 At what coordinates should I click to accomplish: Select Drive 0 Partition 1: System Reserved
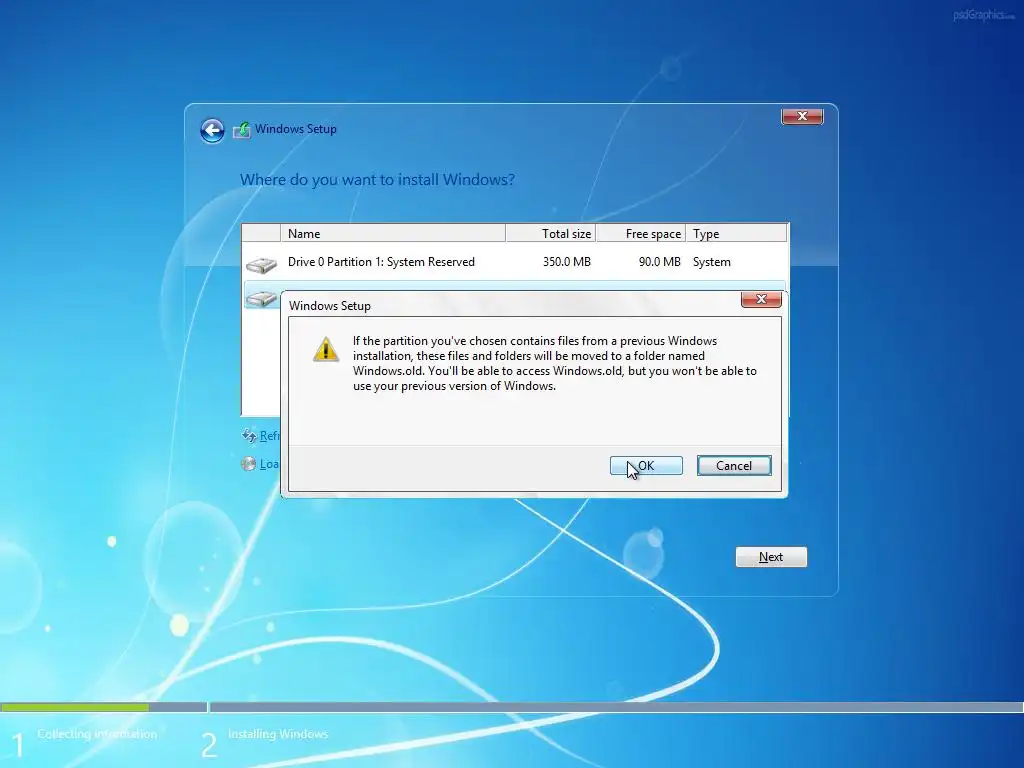515,262
